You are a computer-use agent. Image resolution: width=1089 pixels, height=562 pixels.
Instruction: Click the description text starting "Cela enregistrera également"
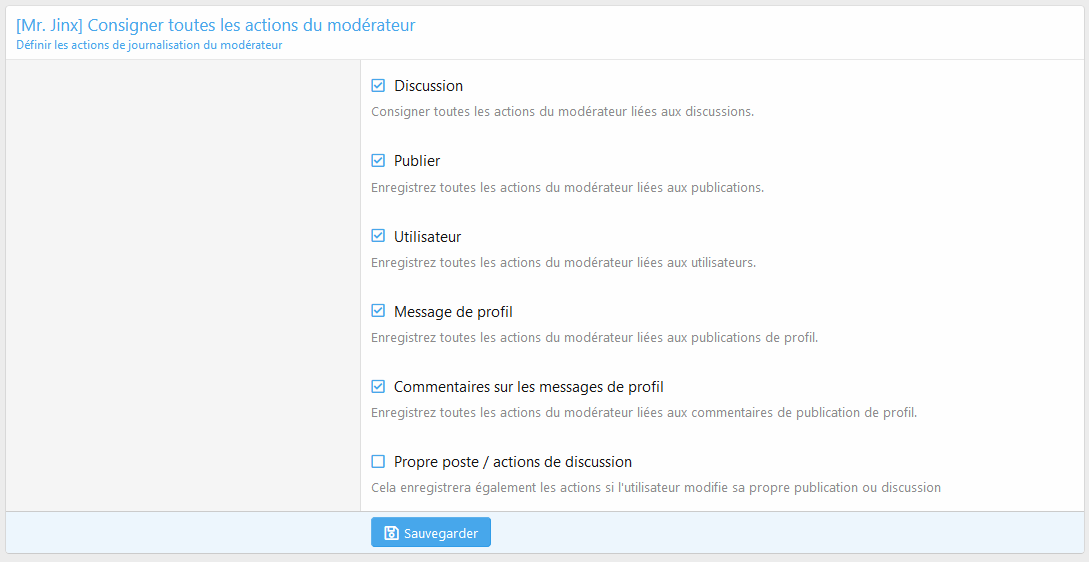click(x=655, y=488)
